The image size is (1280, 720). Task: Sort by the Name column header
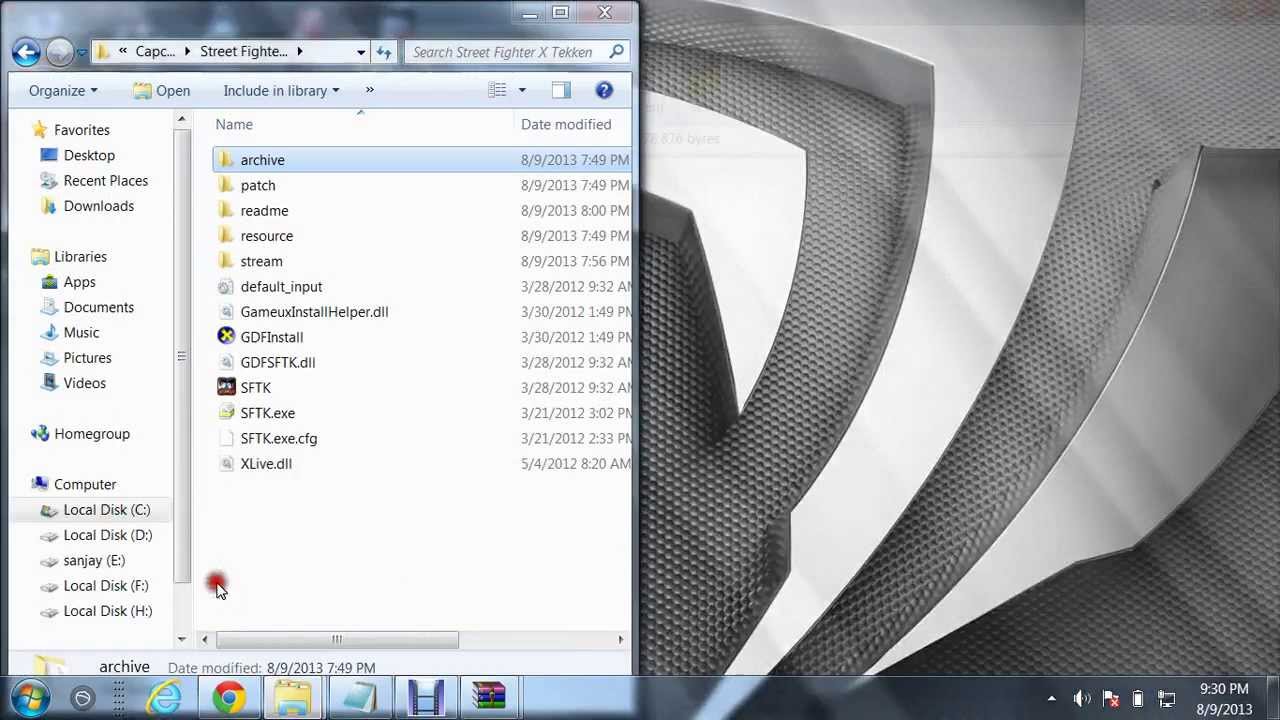click(x=234, y=124)
